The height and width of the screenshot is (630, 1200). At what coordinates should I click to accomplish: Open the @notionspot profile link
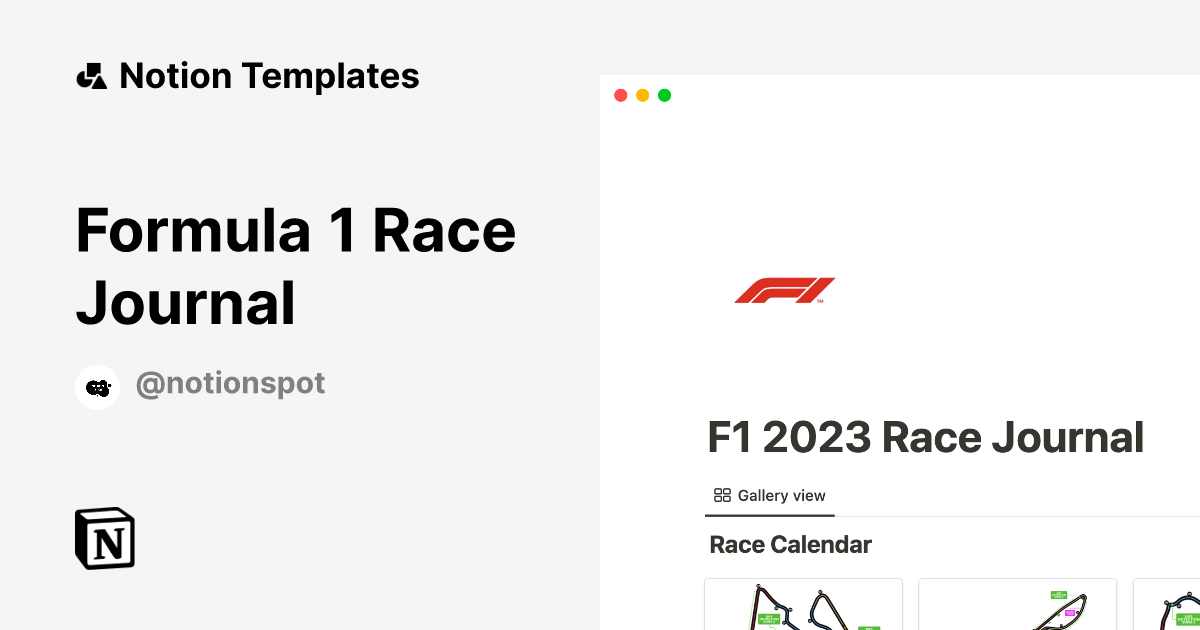click(230, 384)
